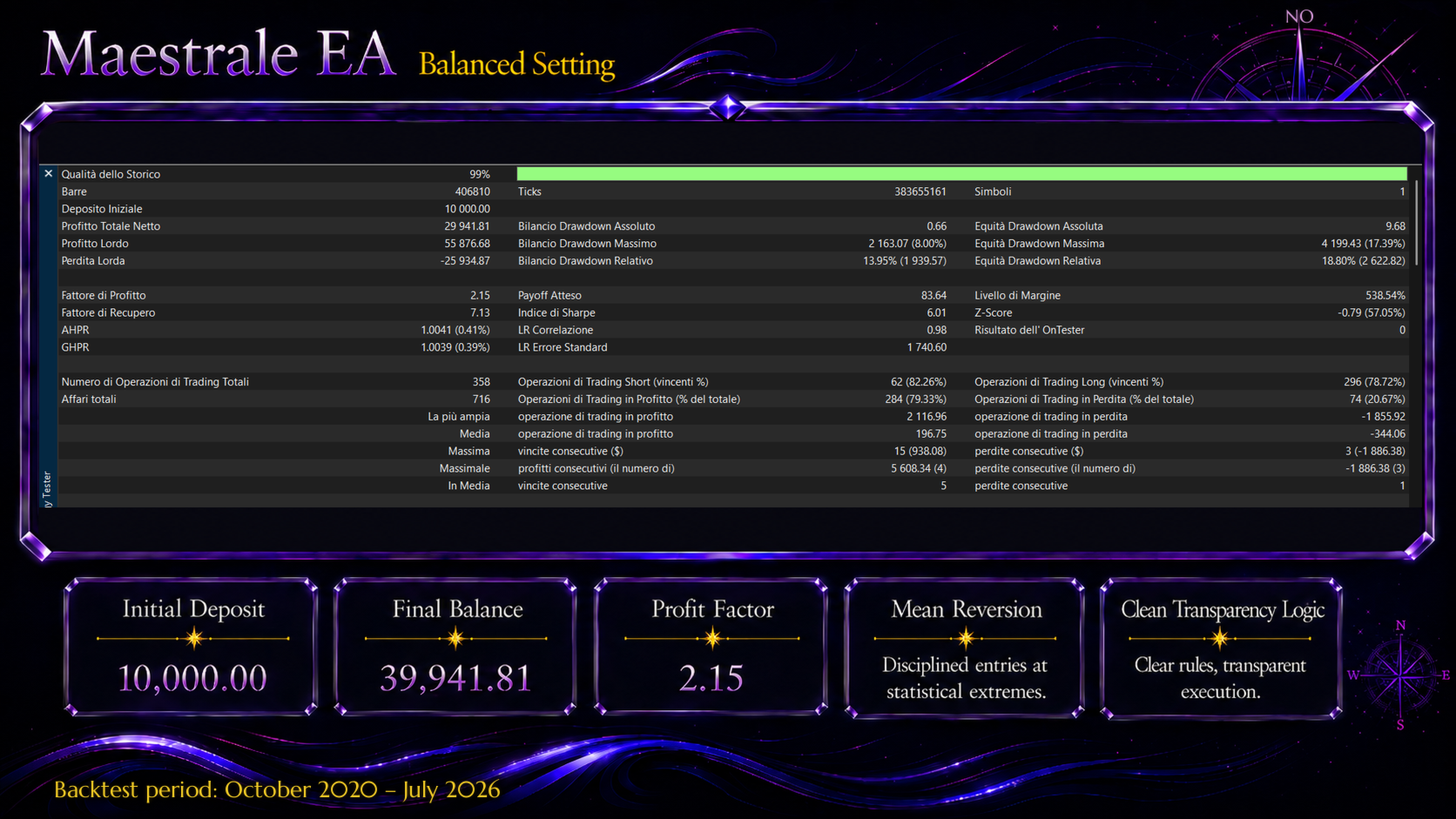Click the 'Massimale' row label
This screenshot has width=1456, height=819.
point(464,468)
